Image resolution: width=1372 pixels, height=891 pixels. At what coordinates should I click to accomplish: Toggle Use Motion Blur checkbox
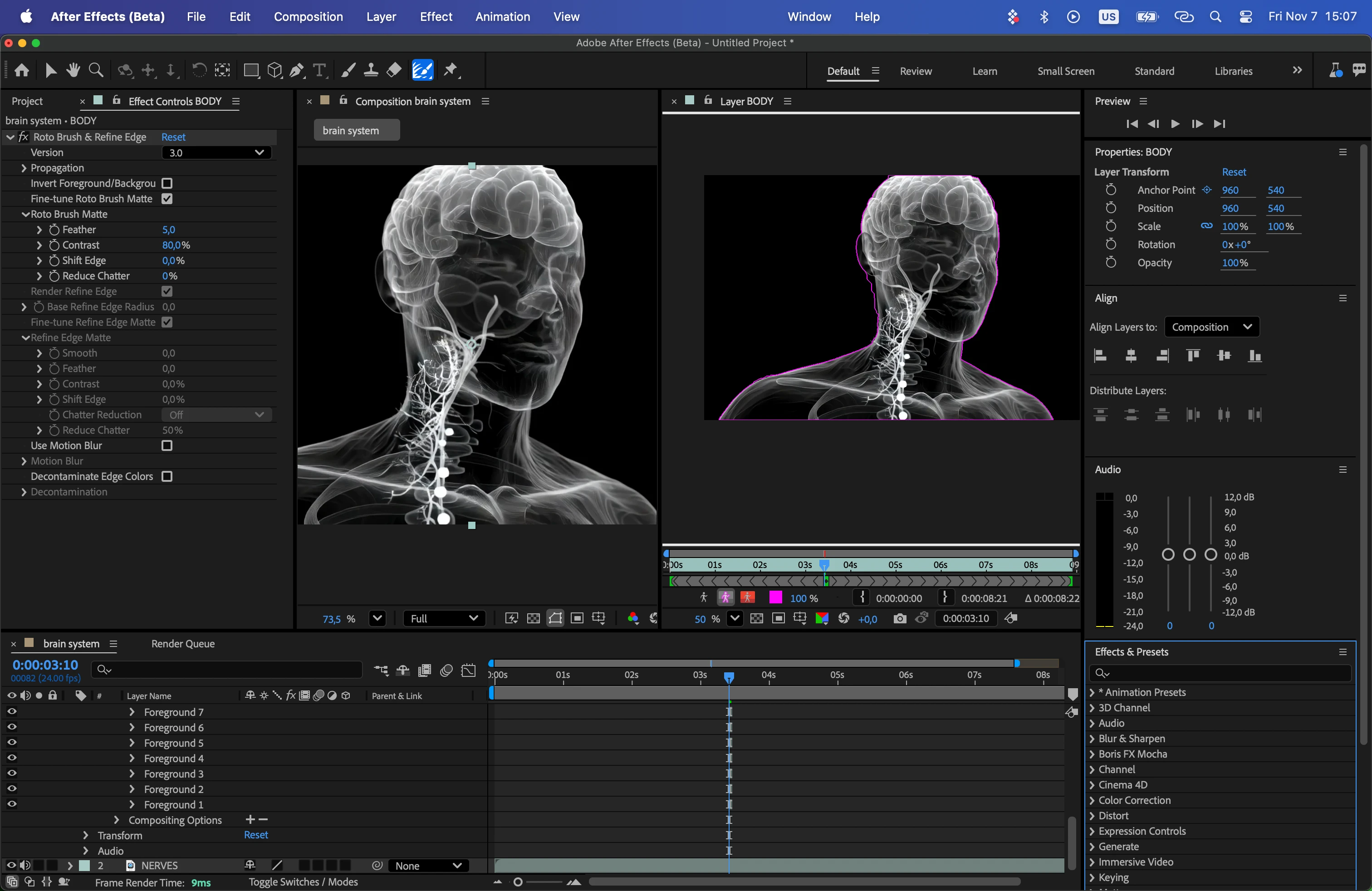[x=167, y=445]
